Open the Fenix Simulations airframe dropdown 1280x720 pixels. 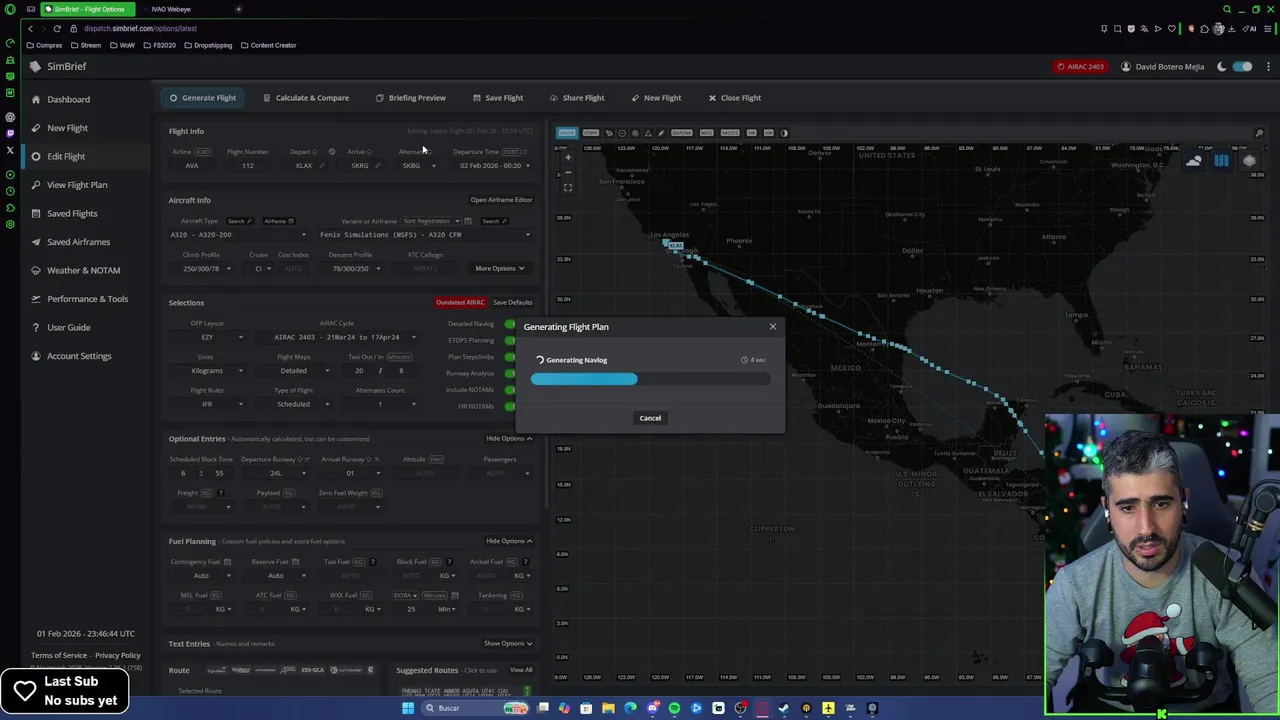point(425,235)
